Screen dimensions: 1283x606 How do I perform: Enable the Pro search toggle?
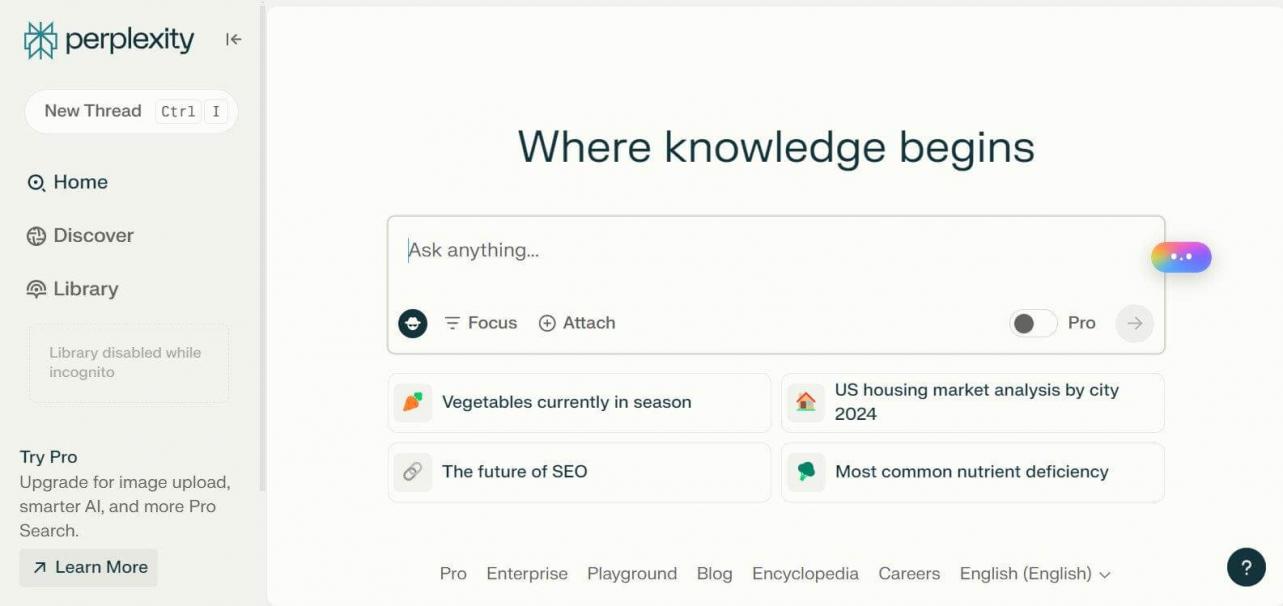point(1033,323)
